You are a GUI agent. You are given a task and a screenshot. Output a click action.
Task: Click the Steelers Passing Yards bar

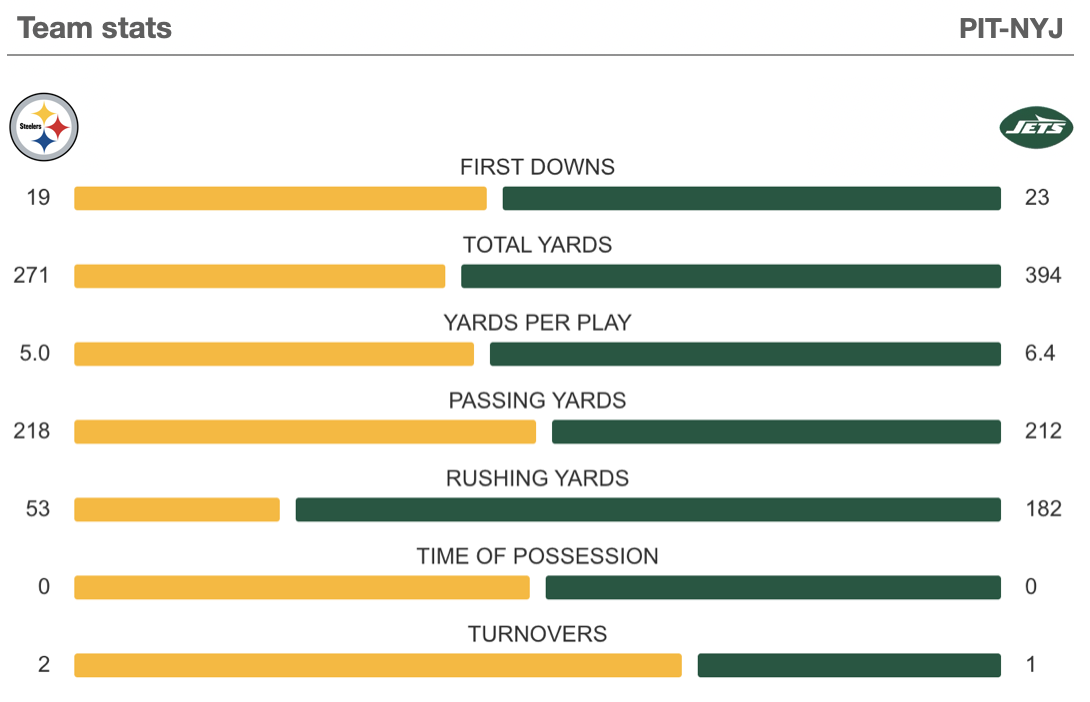305,432
